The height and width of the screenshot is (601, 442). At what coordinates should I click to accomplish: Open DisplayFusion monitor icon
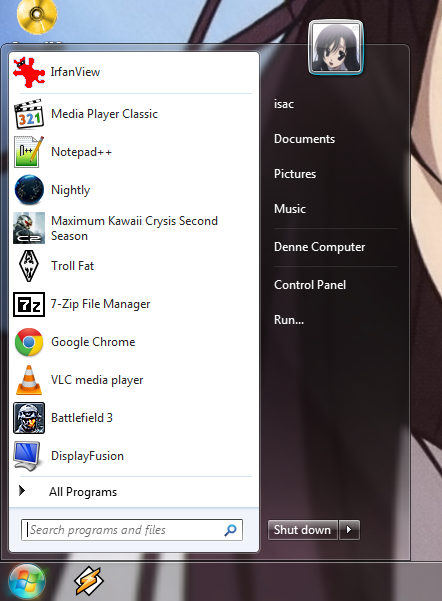[28, 456]
